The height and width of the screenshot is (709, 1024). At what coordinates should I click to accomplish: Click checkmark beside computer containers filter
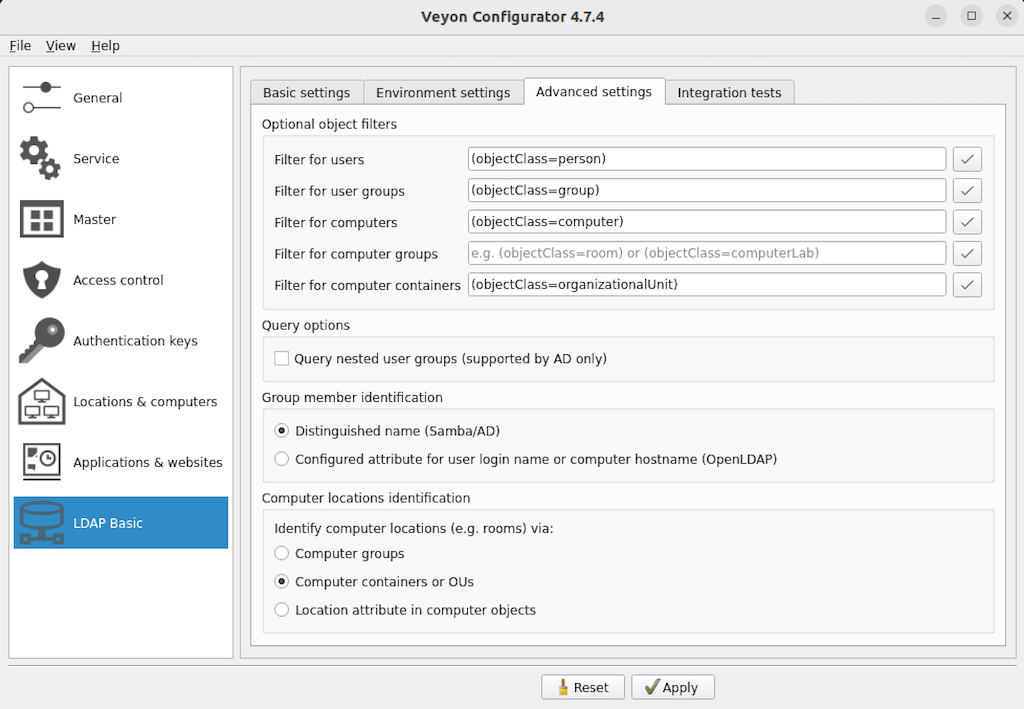click(966, 285)
